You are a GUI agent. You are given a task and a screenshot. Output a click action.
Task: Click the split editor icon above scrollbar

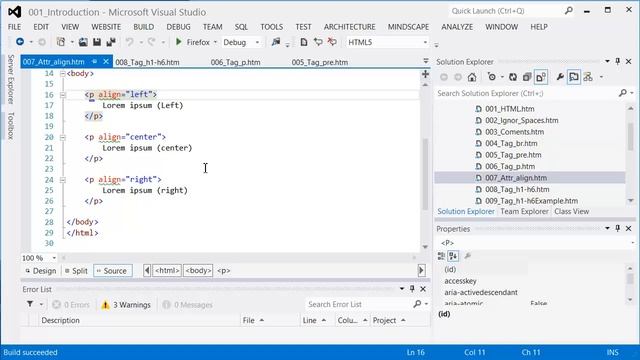click(425, 74)
